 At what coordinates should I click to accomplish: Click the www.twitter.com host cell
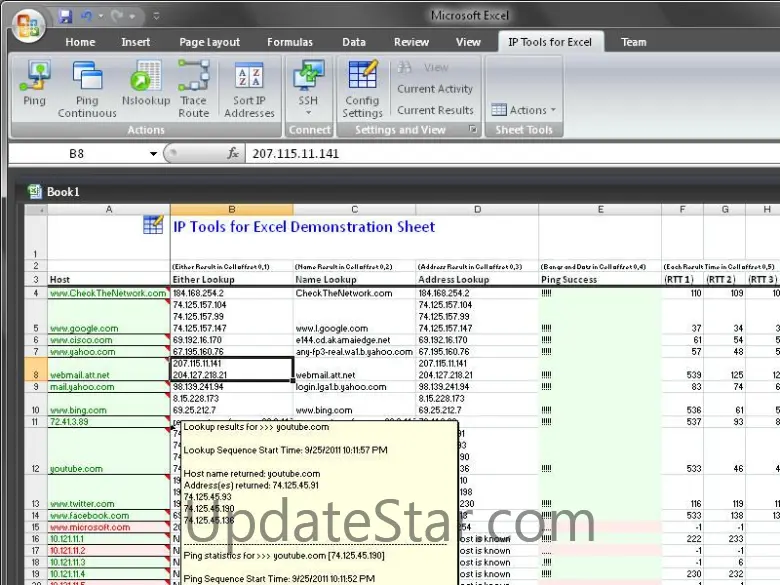tap(108, 492)
